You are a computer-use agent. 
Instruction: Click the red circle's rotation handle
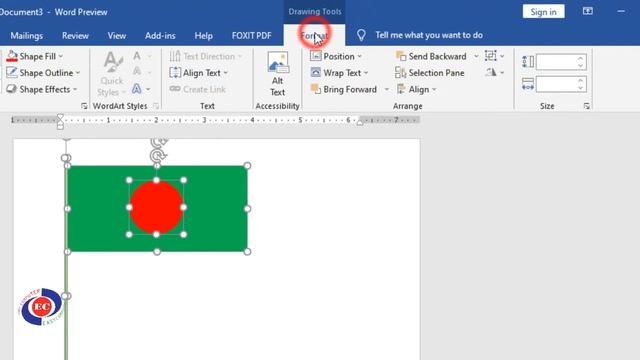(x=157, y=156)
